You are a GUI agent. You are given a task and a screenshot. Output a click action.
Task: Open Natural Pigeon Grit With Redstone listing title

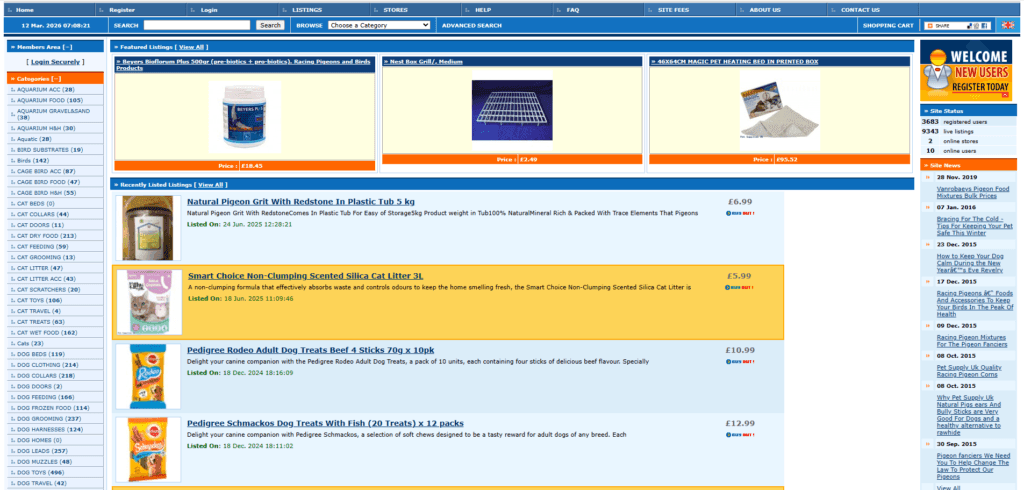300,202
